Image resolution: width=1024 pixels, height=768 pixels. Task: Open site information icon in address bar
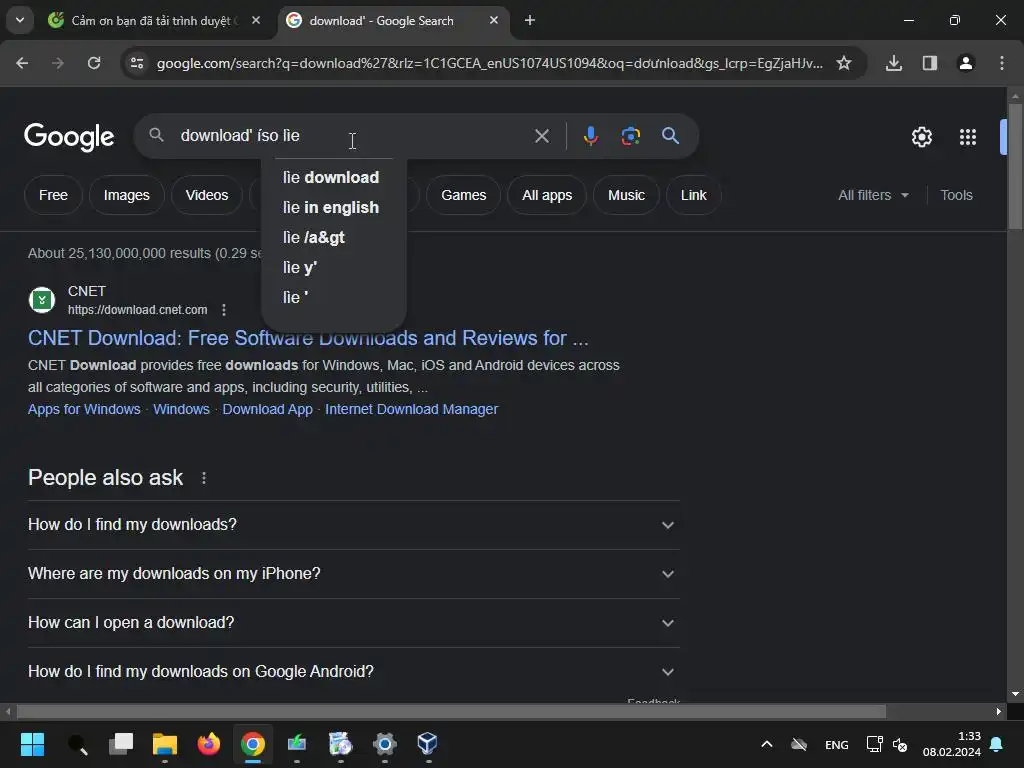[x=137, y=63]
